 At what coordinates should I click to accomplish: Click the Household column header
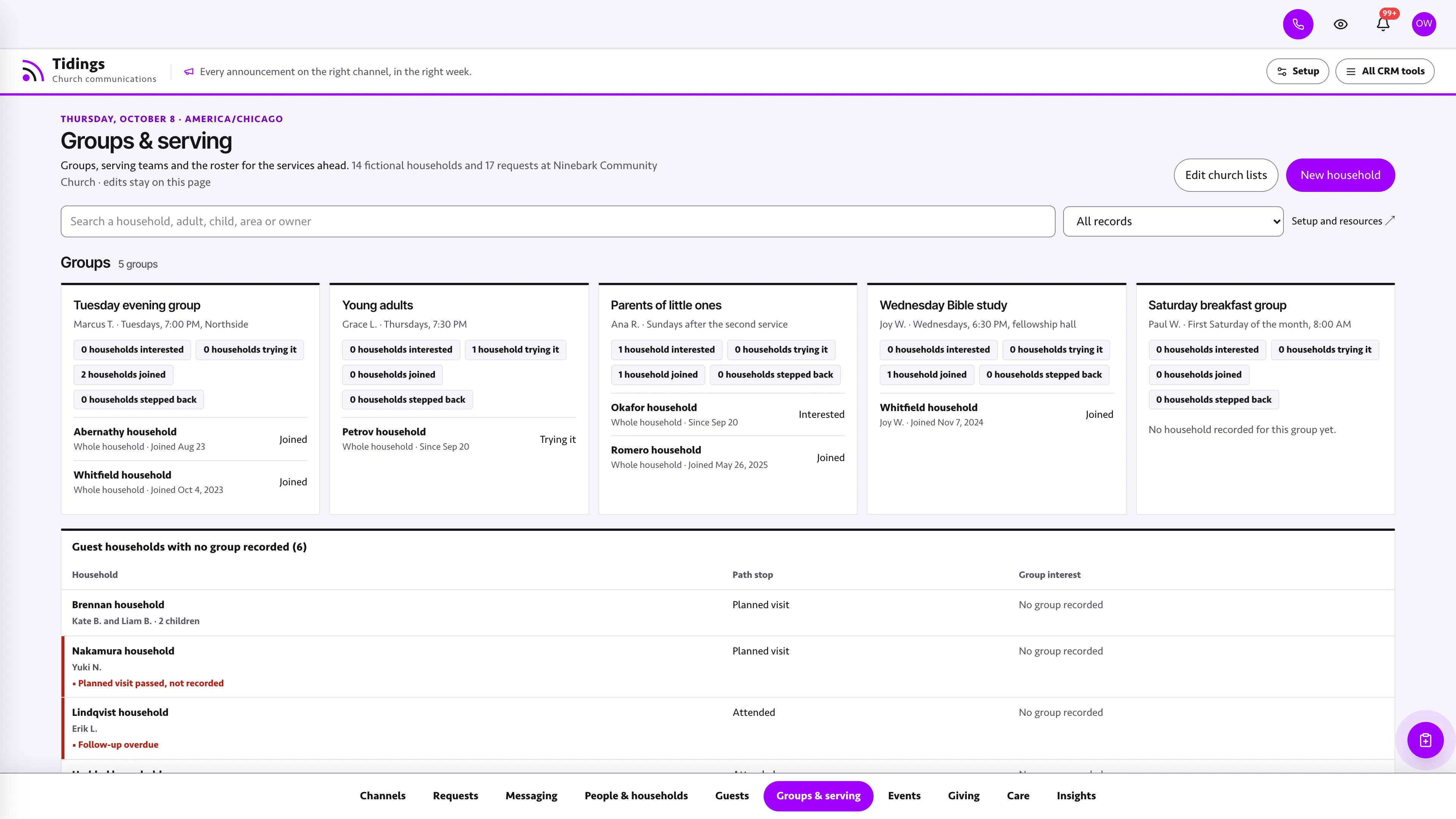click(x=94, y=575)
